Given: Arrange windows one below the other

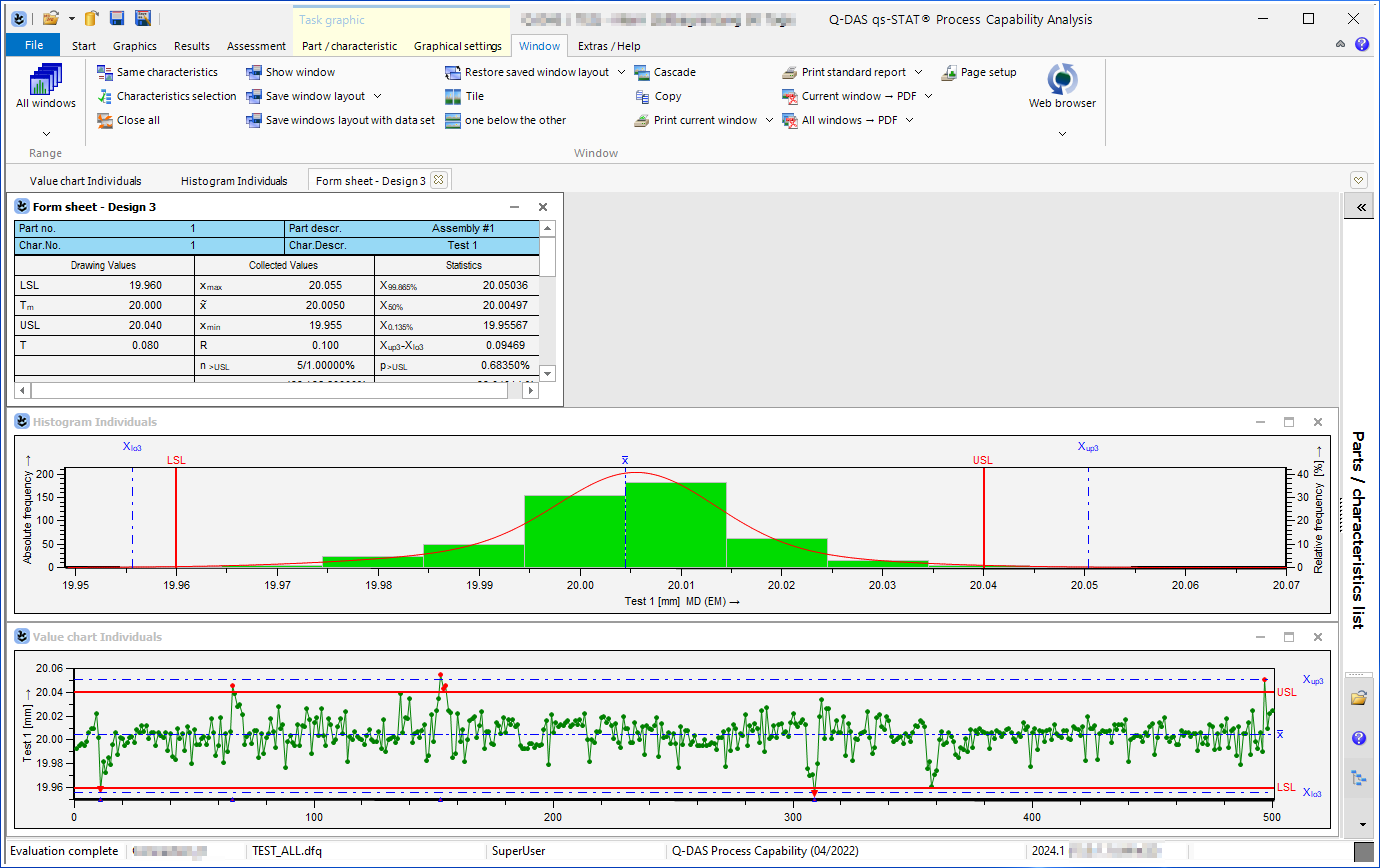Looking at the screenshot, I should (506, 120).
